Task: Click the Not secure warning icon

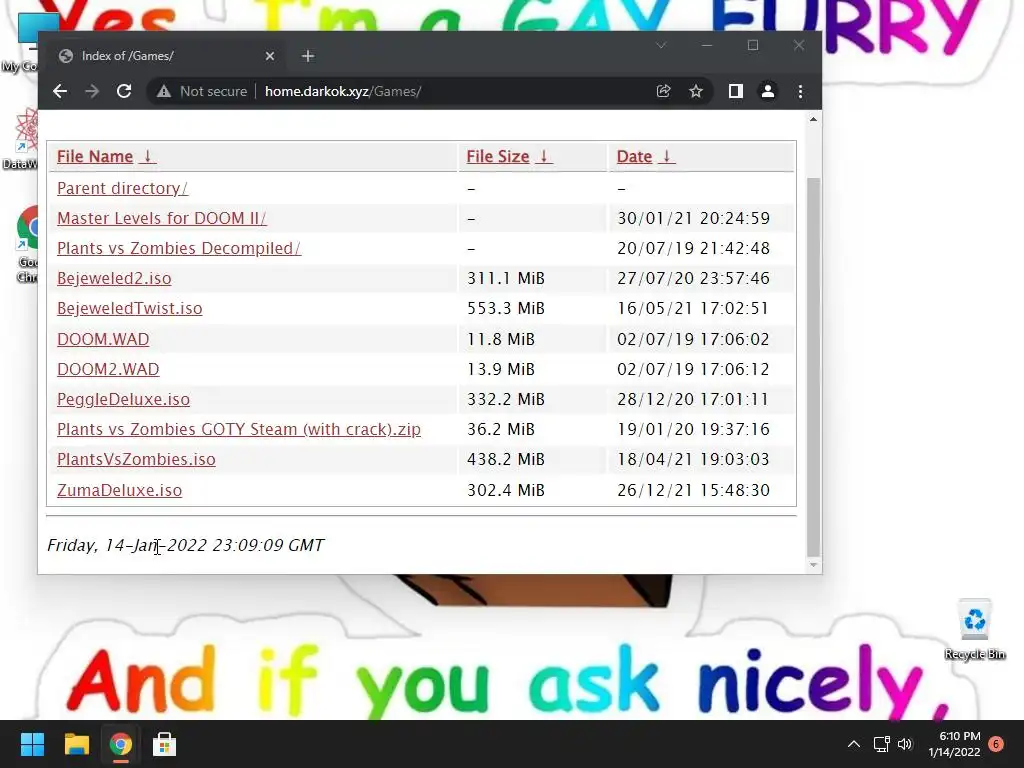Action: click(x=164, y=91)
